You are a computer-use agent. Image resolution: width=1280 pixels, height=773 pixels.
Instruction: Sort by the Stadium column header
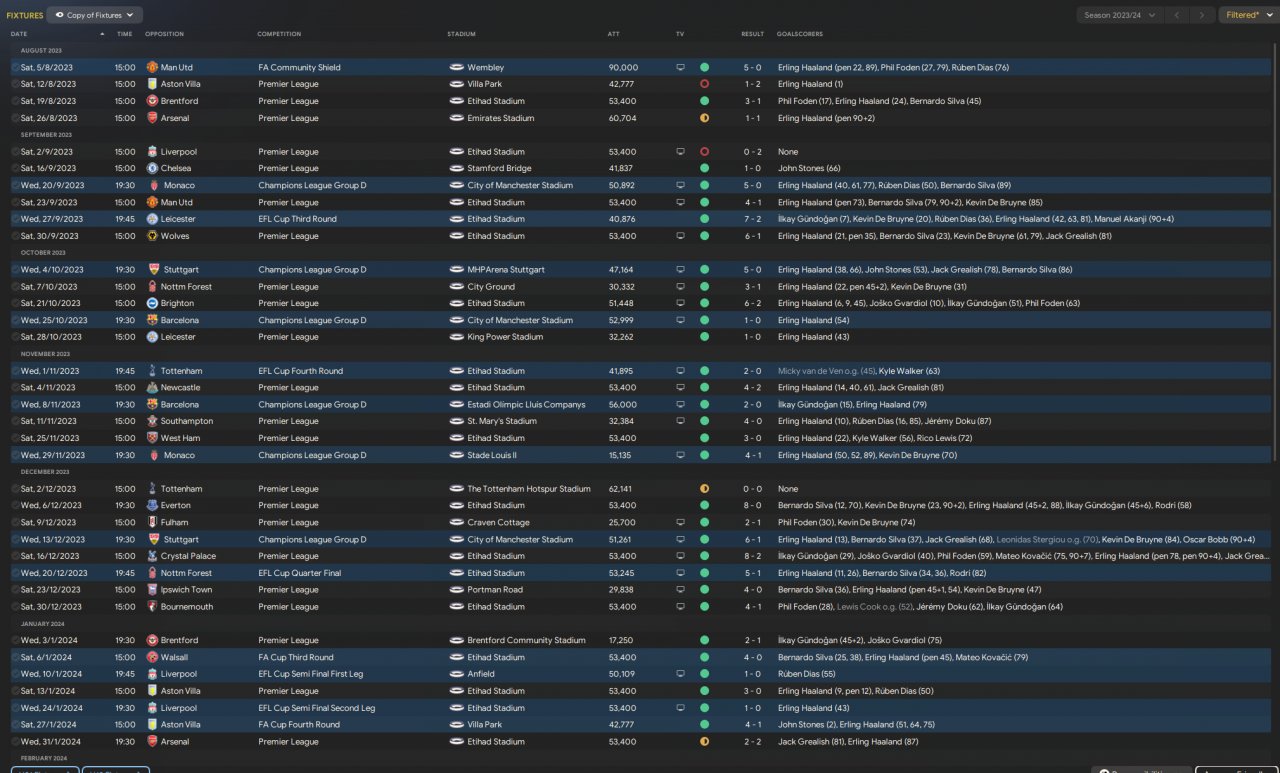pos(461,34)
